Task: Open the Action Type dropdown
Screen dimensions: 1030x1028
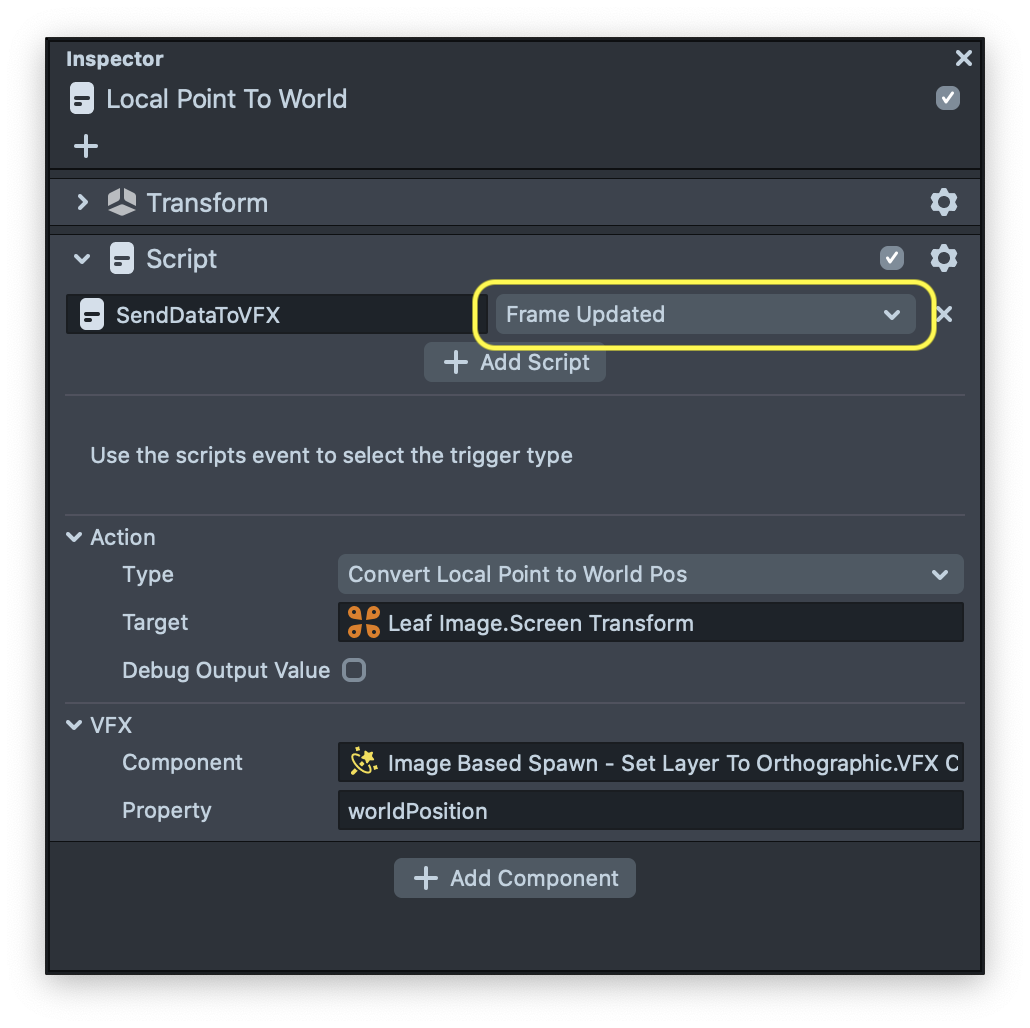Action: [x=650, y=574]
